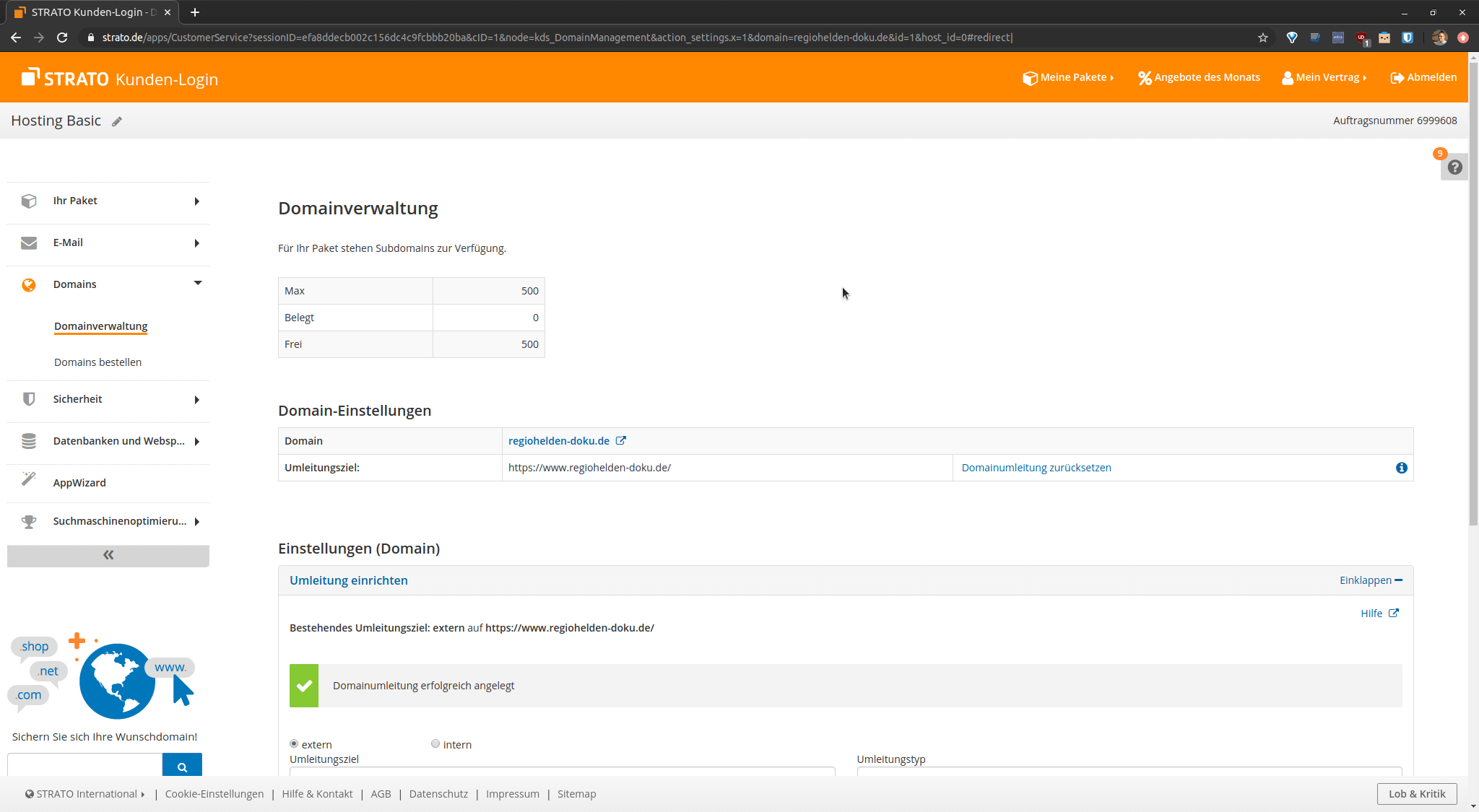The height and width of the screenshot is (812, 1479).
Task: Click the Bitwarden shield extension icon
Action: 1408,38
